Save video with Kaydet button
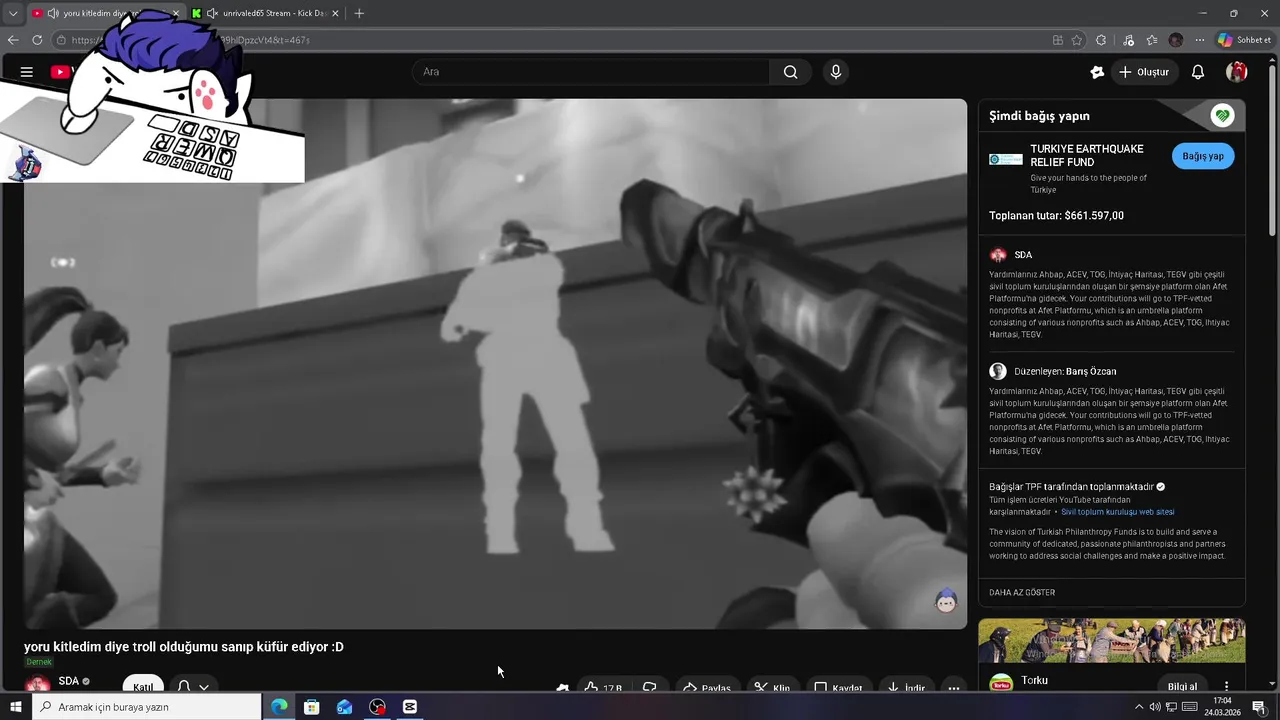This screenshot has width=1280, height=720. (x=838, y=688)
